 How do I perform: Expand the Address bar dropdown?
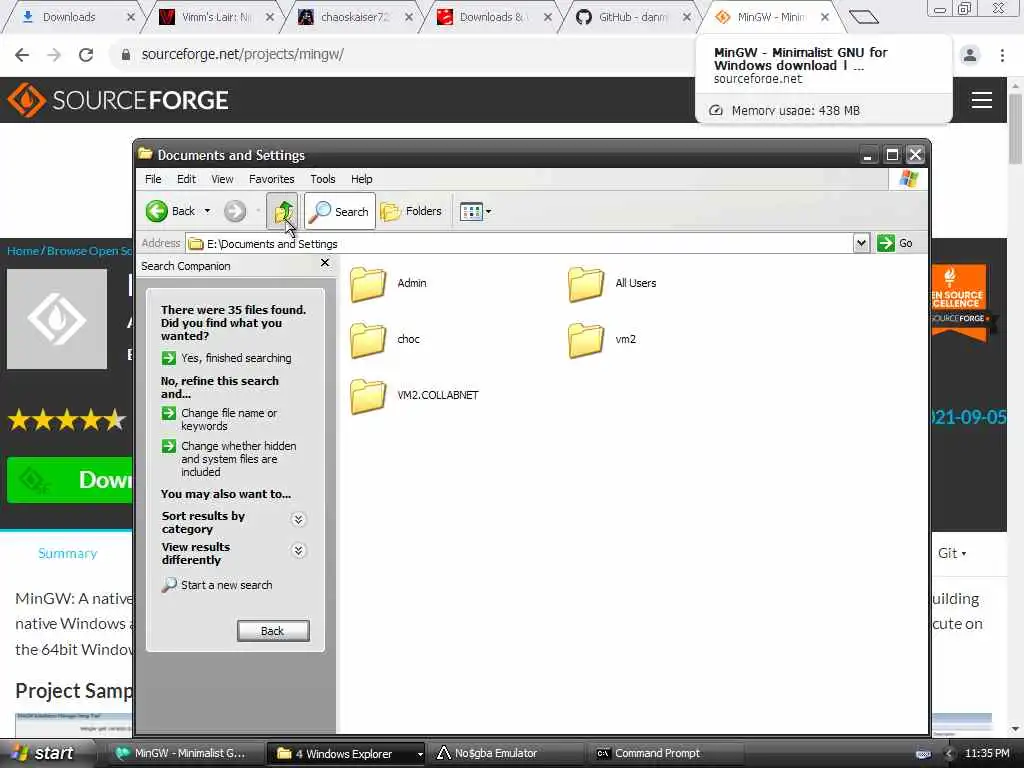(861, 243)
